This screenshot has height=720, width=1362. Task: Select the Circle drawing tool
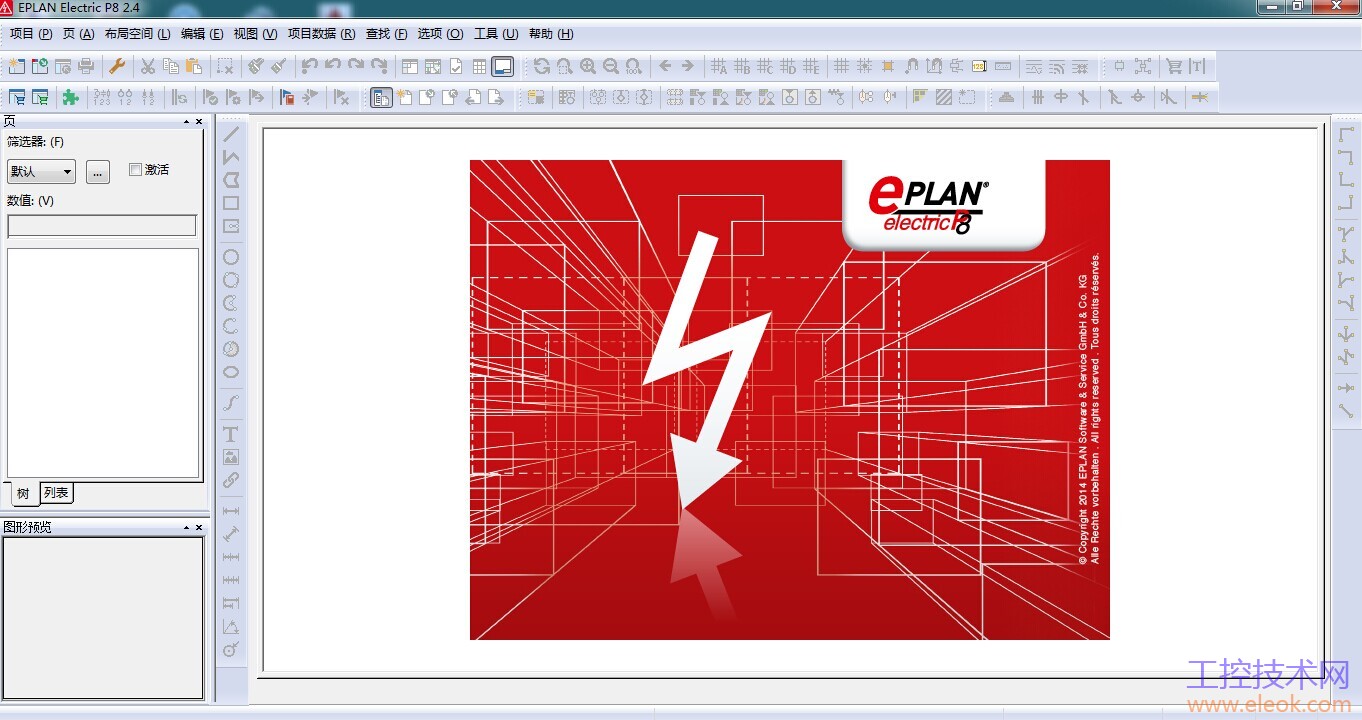click(231, 257)
